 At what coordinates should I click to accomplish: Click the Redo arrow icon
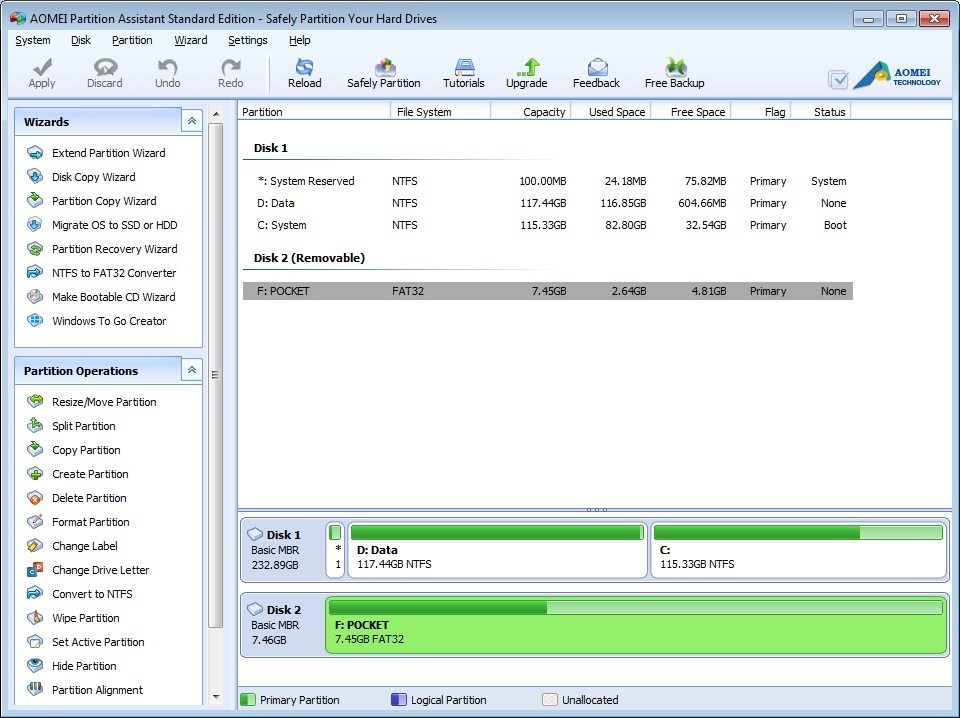(x=230, y=66)
